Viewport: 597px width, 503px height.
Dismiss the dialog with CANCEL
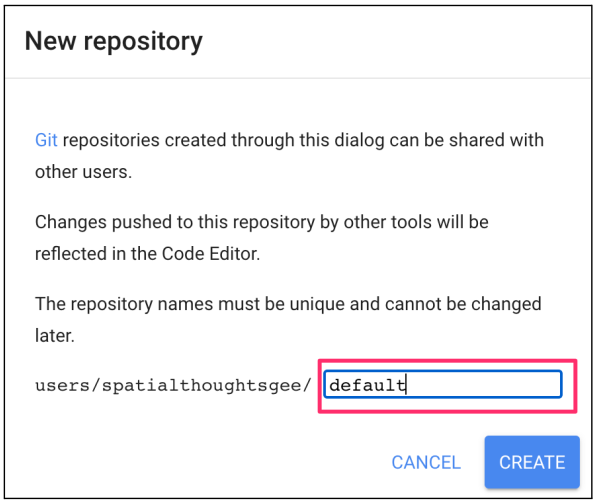pyautogui.click(x=426, y=462)
